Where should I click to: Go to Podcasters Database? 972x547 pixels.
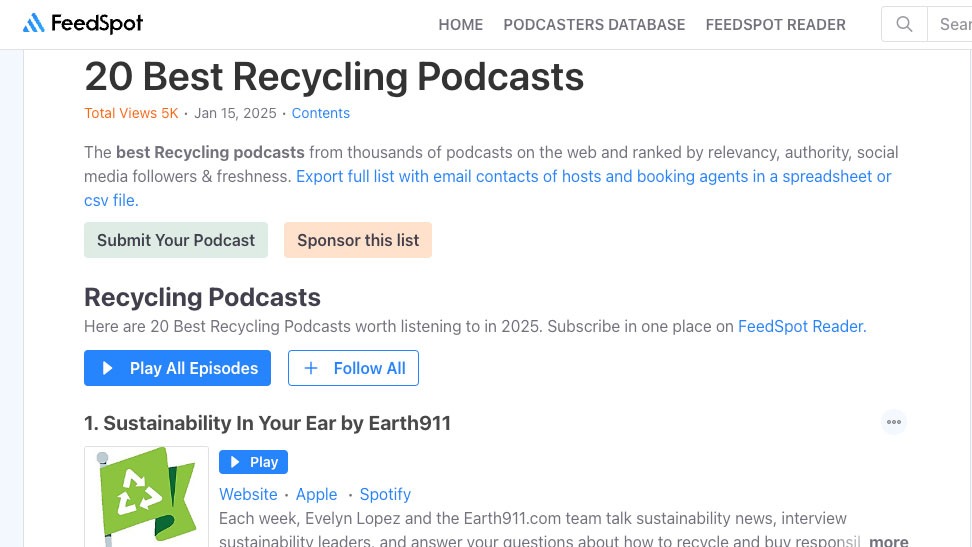(x=594, y=25)
